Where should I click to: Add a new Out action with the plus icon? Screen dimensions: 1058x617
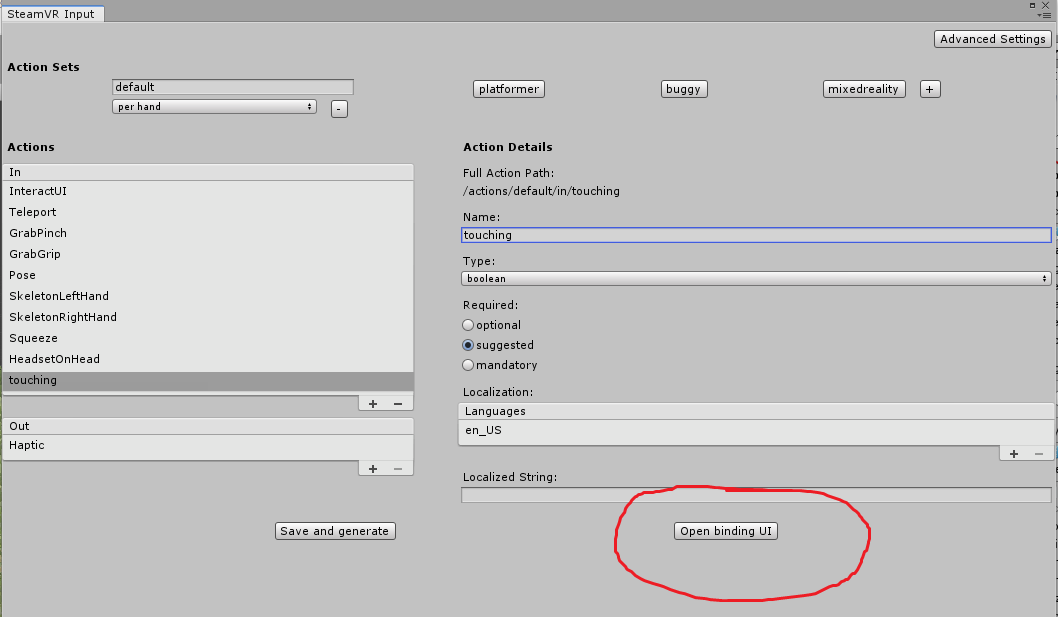pyautogui.click(x=371, y=468)
